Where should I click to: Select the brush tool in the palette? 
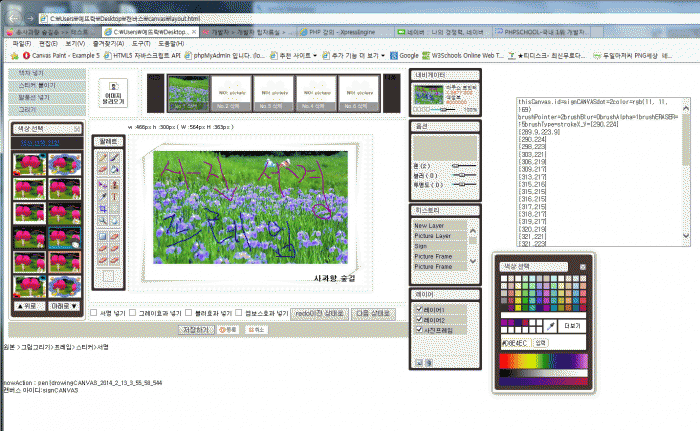point(115,158)
